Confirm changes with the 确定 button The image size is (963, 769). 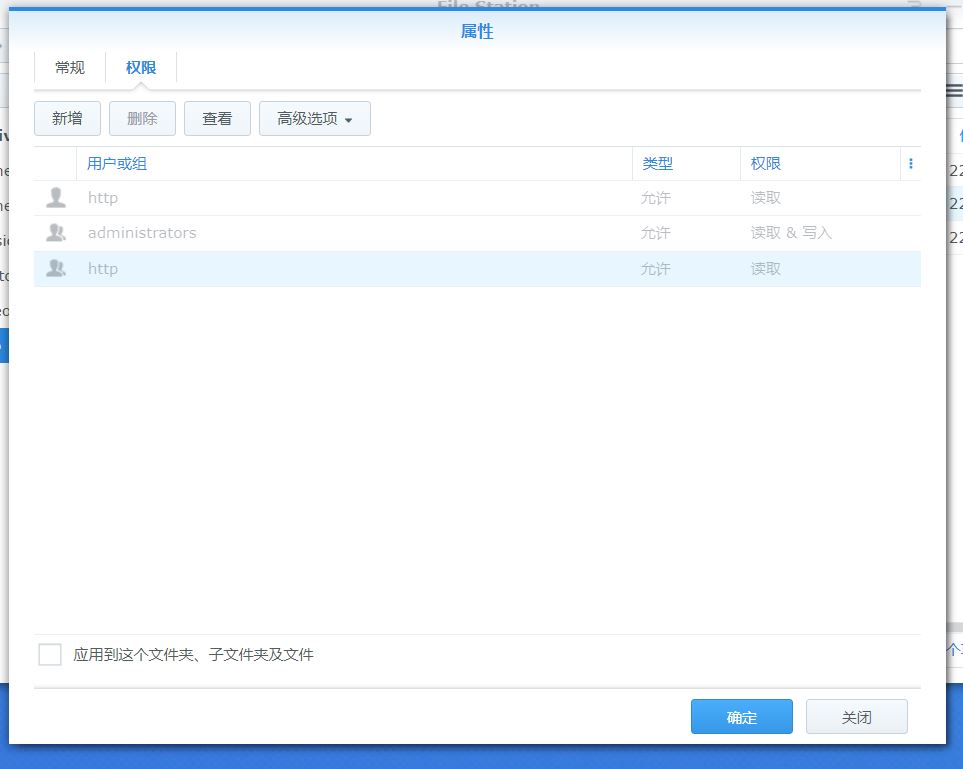pyautogui.click(x=741, y=716)
